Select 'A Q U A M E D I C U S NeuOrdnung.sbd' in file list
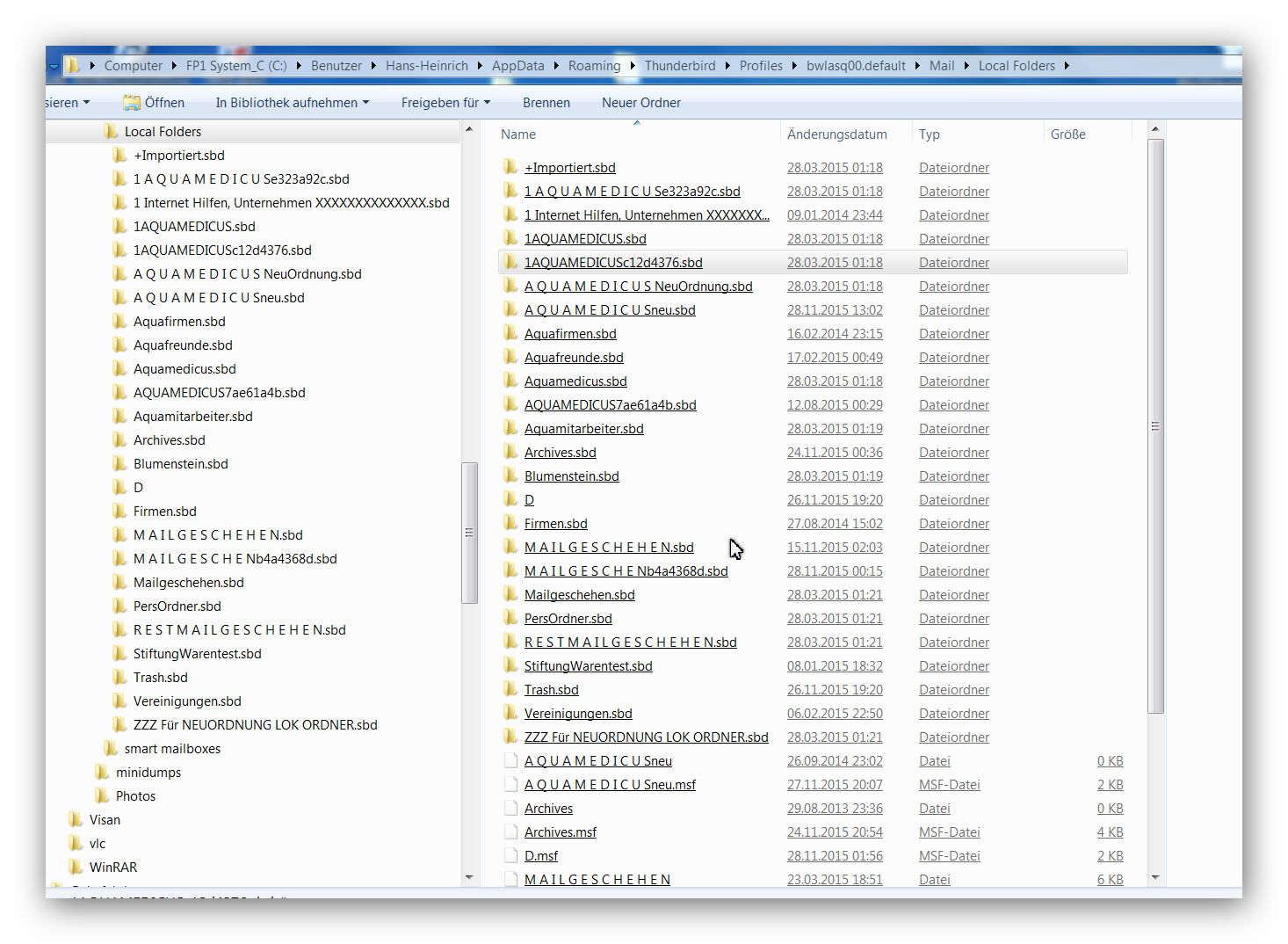This screenshot has width=1288, height=944. 639,286
